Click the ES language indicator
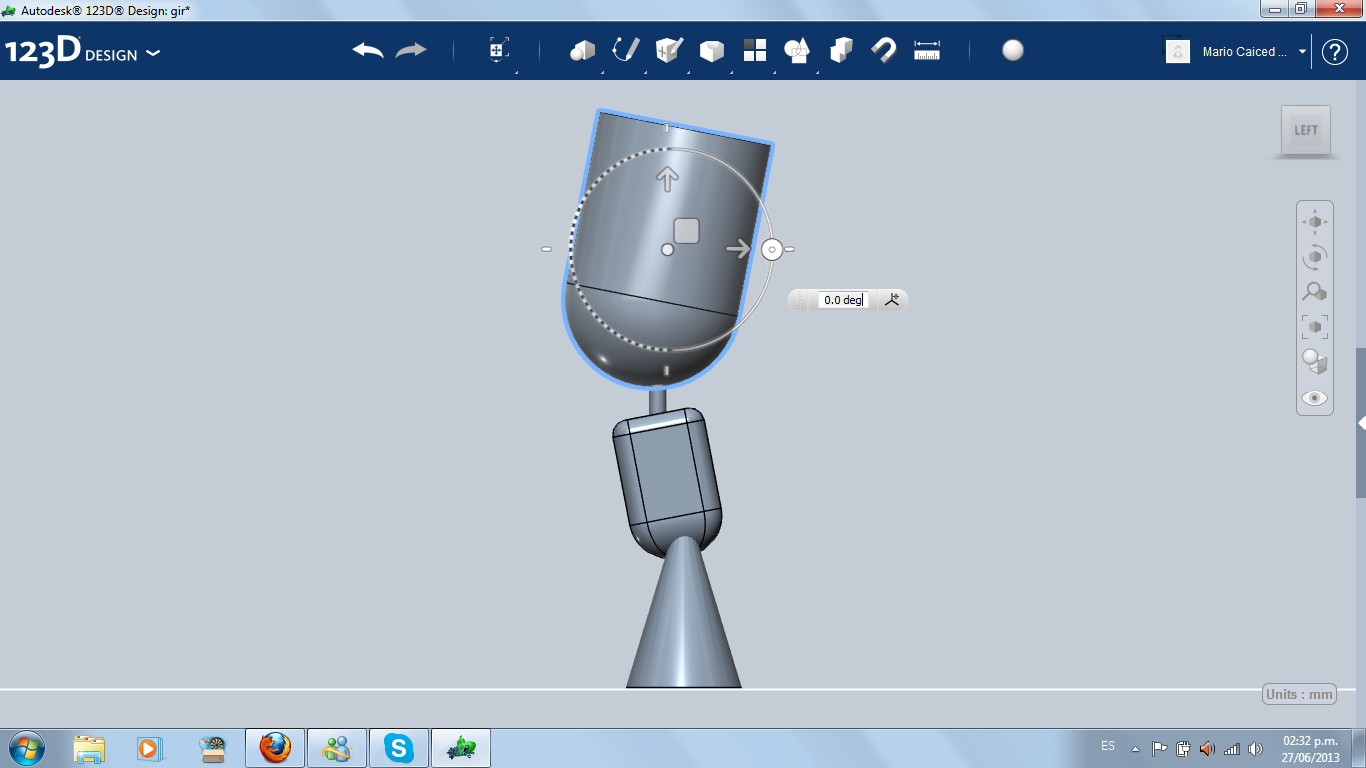The height and width of the screenshot is (768, 1366). click(x=1108, y=746)
